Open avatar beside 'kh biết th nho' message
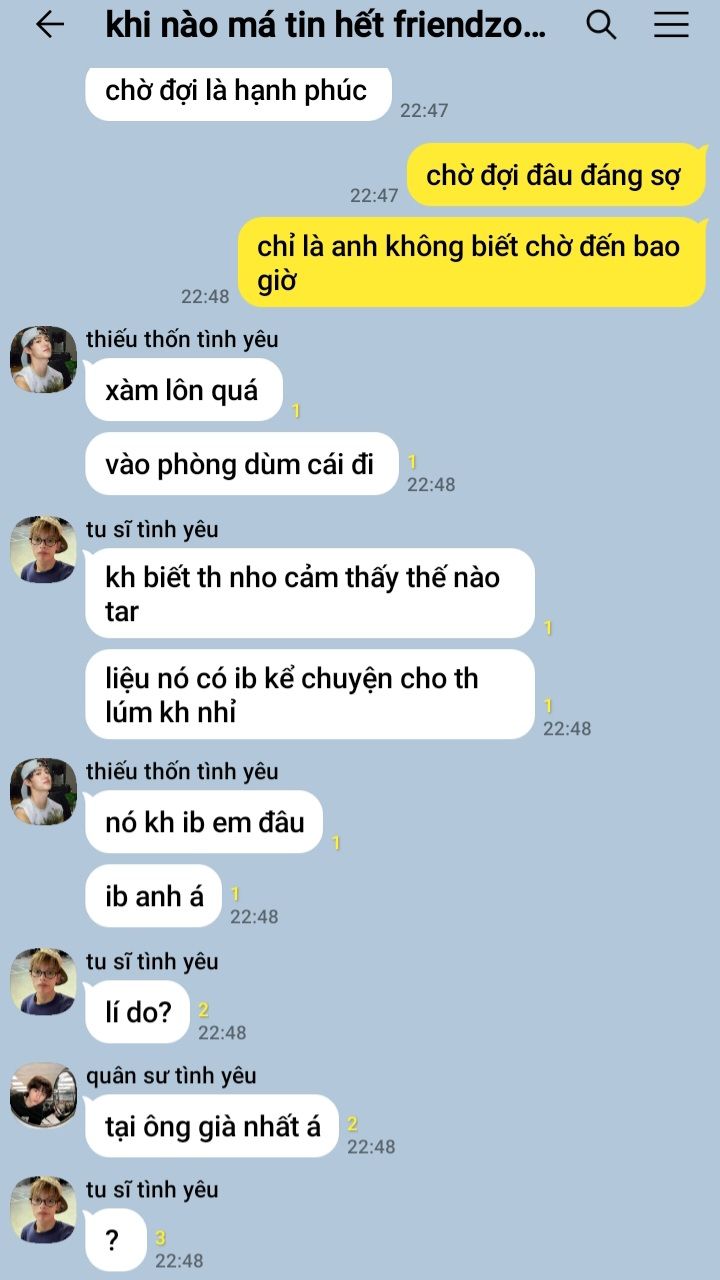Screen dimensions: 720x1280 click(43, 549)
